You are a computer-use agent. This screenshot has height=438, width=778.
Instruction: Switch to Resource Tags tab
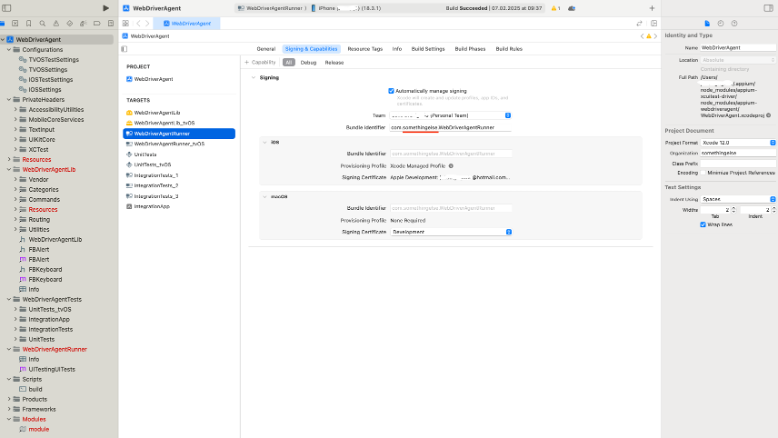[x=365, y=49]
